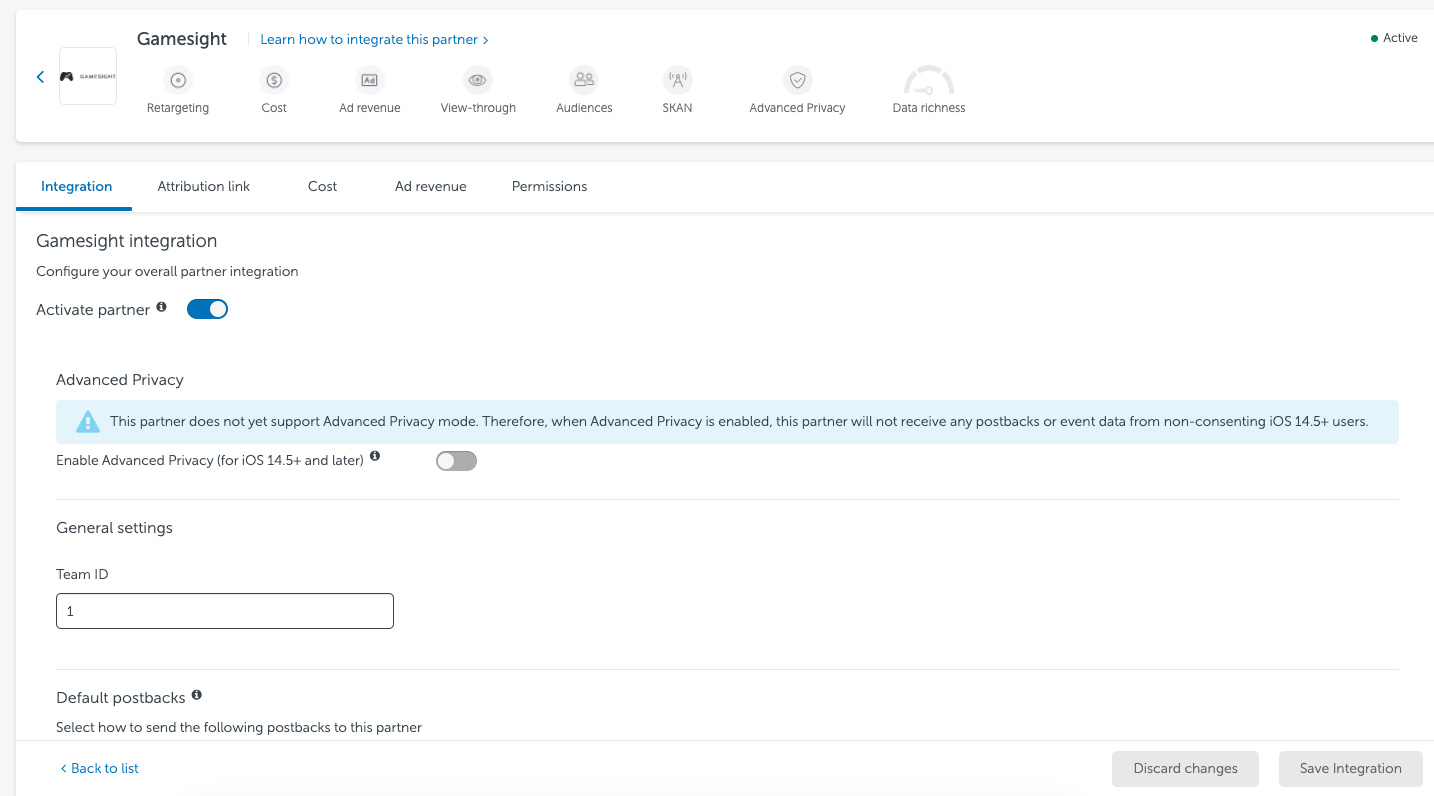Click the General settings heading

[114, 528]
